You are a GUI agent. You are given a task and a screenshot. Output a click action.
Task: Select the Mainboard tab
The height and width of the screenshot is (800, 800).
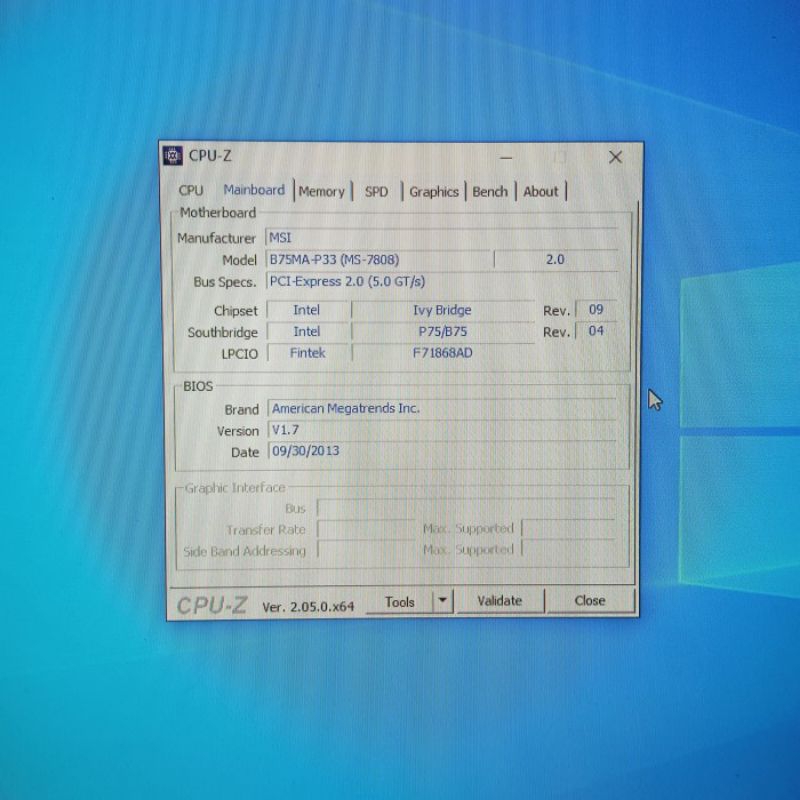tap(254, 190)
